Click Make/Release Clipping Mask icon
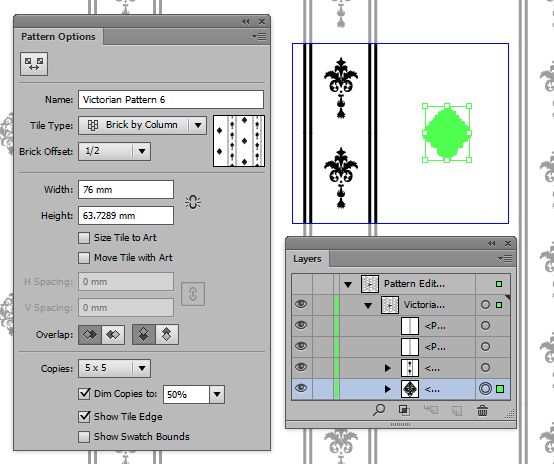The height and width of the screenshot is (464, 554). [x=404, y=410]
